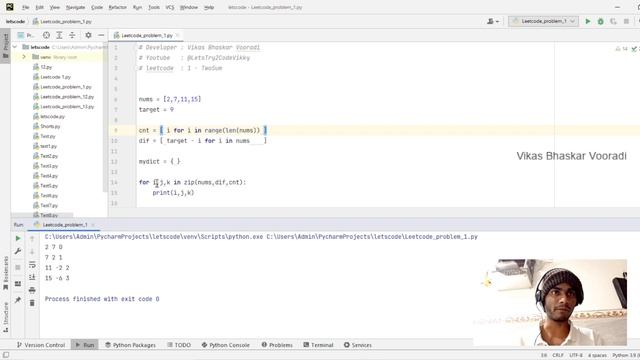
Task: Open Shorts.py in project tree
Action: [x=50, y=127]
